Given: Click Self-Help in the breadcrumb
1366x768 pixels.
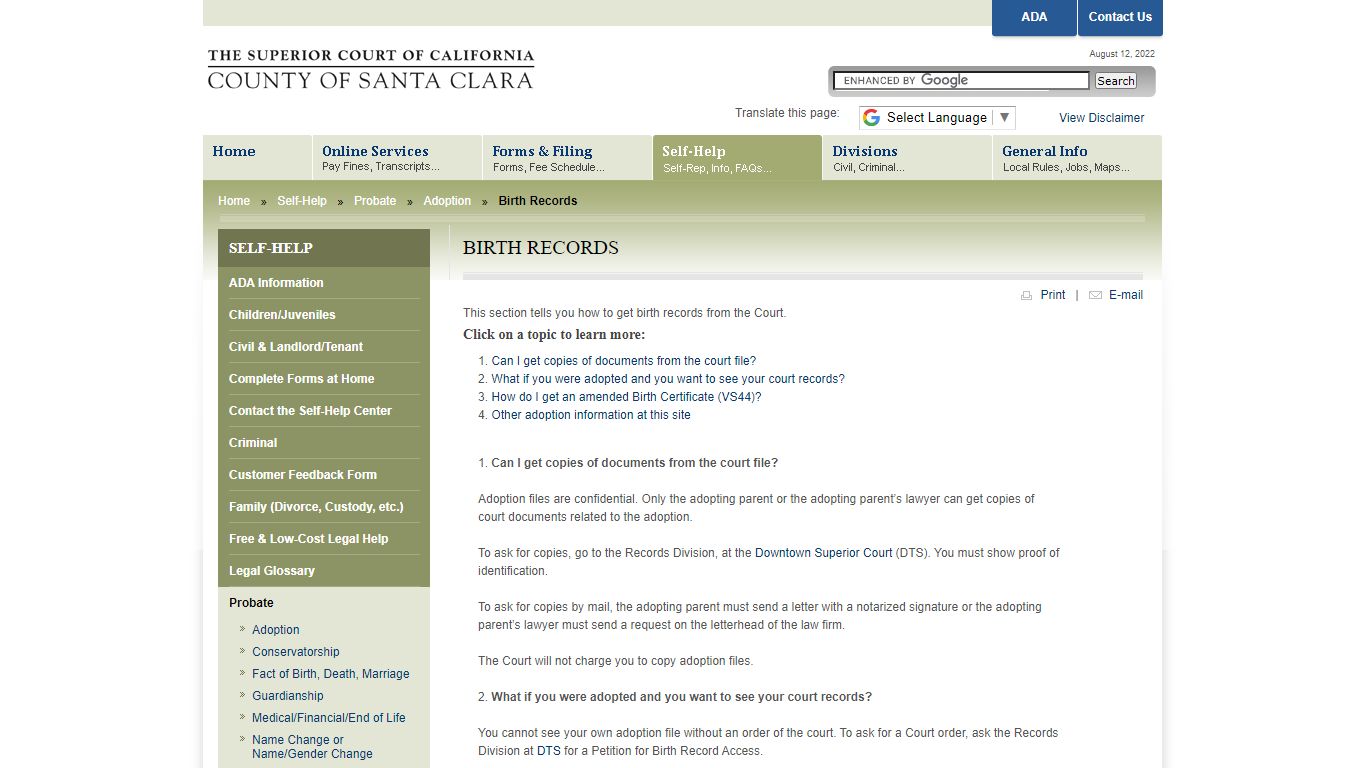Looking at the screenshot, I should click(x=302, y=201).
